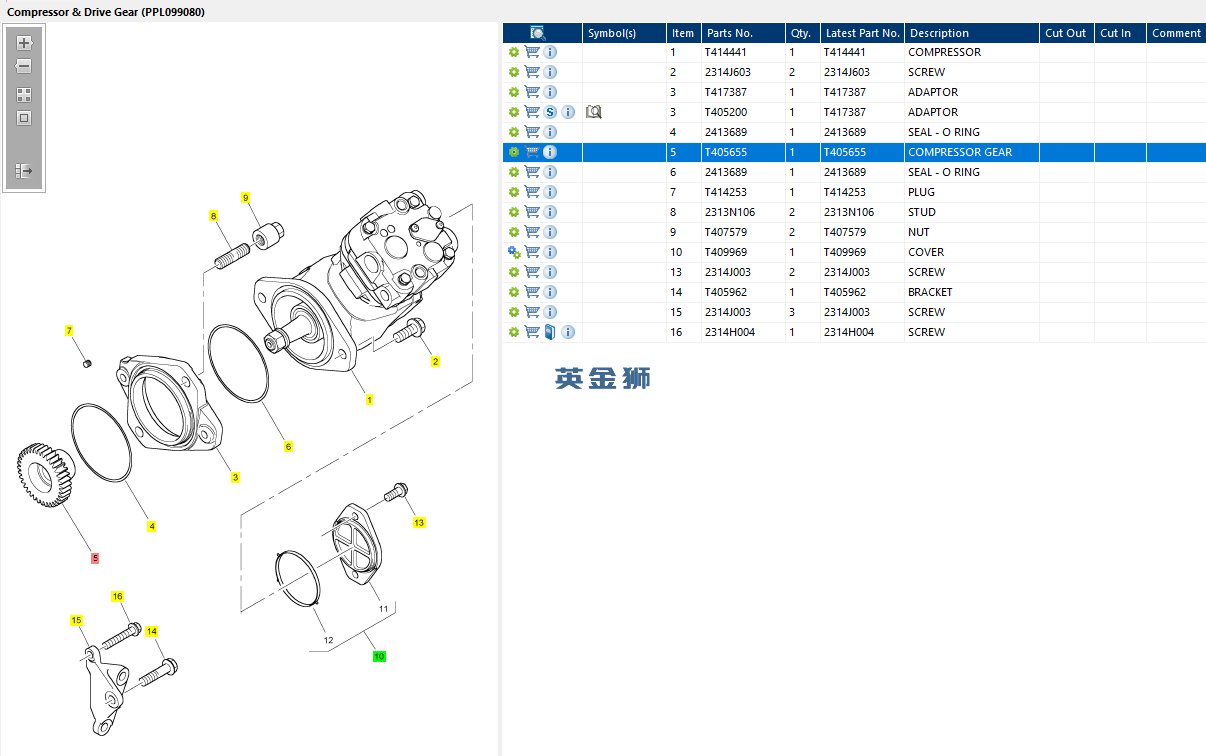The image size is (1206, 756).
Task: Sort by Item column header
Action: point(683,33)
